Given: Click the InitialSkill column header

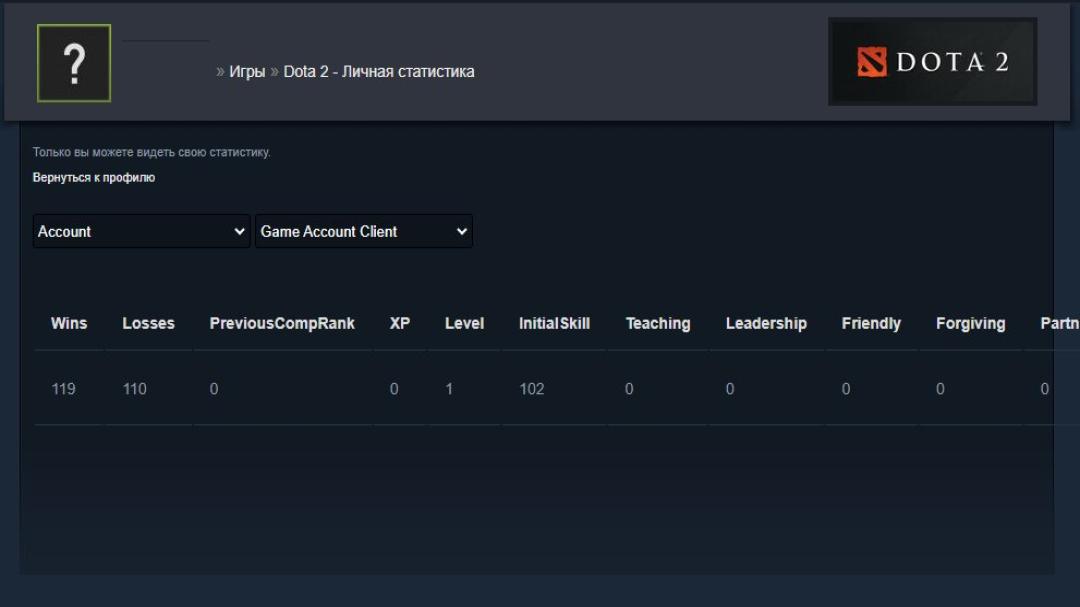Looking at the screenshot, I should point(554,323).
